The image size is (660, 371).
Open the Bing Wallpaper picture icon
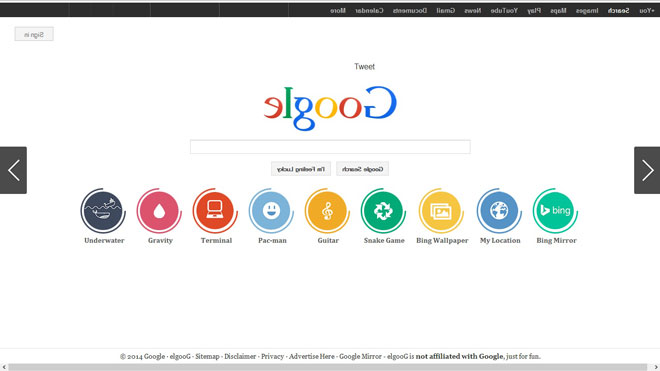441,211
